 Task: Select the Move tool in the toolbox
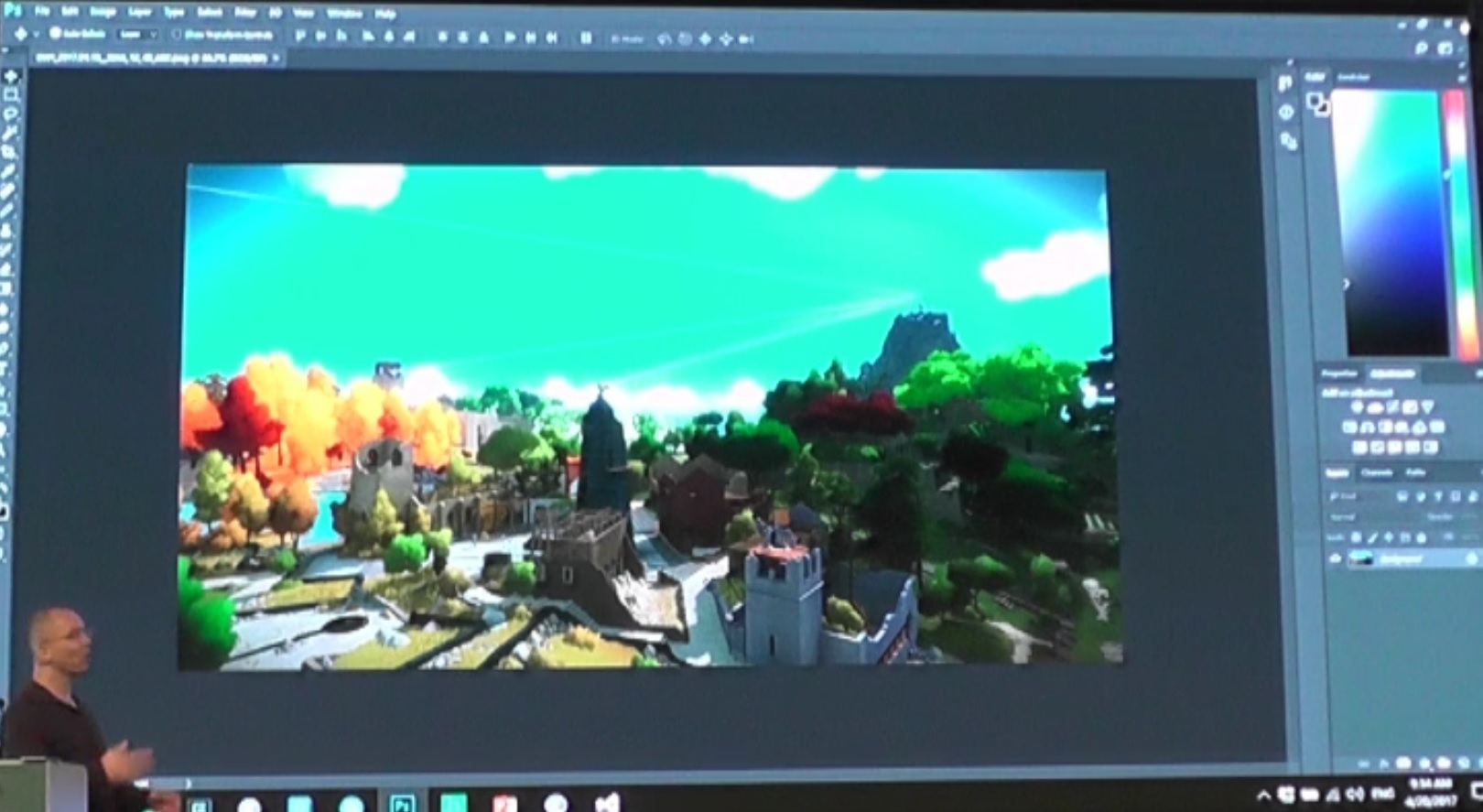[x=11, y=76]
